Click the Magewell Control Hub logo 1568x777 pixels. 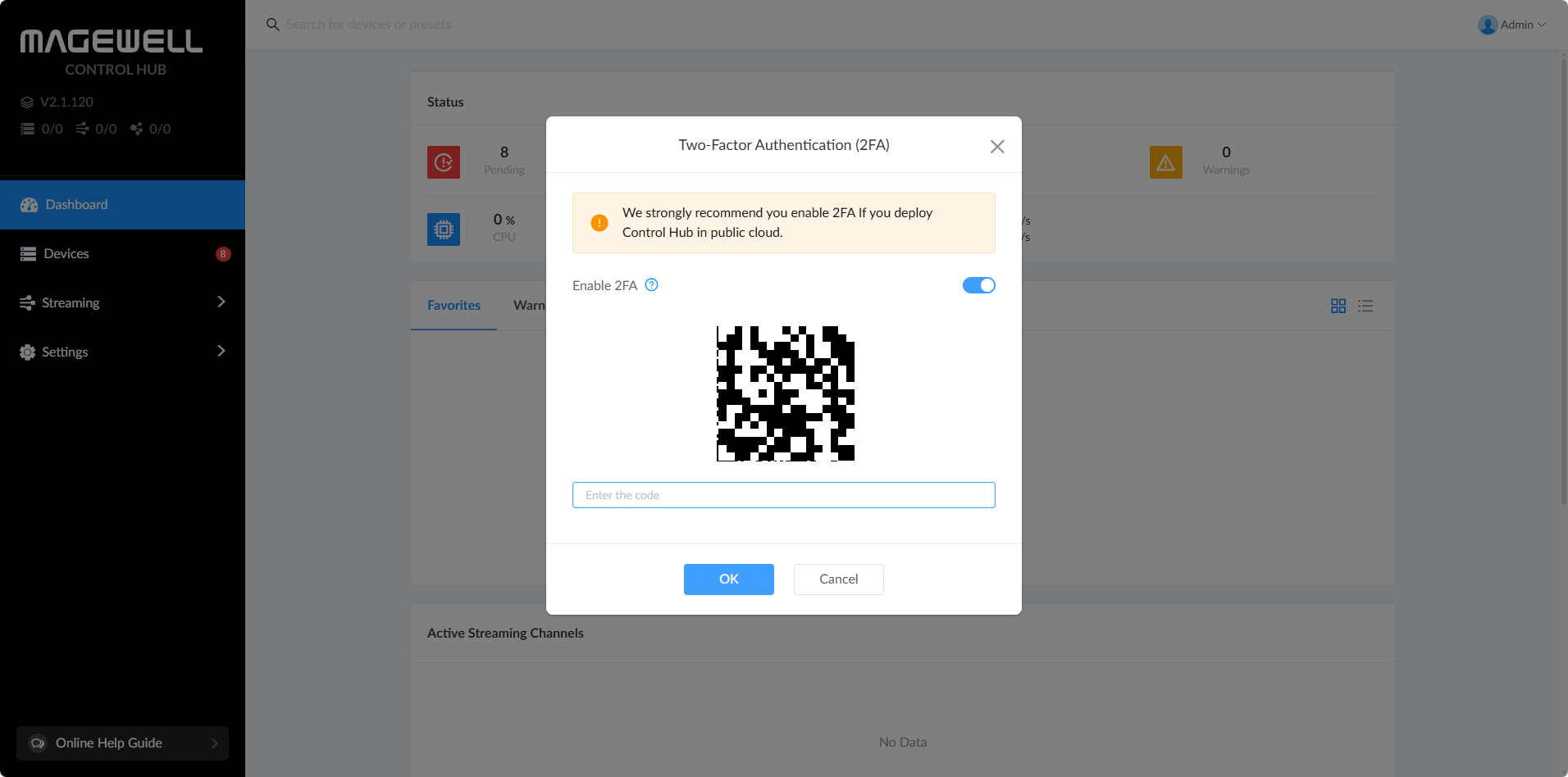point(112,53)
